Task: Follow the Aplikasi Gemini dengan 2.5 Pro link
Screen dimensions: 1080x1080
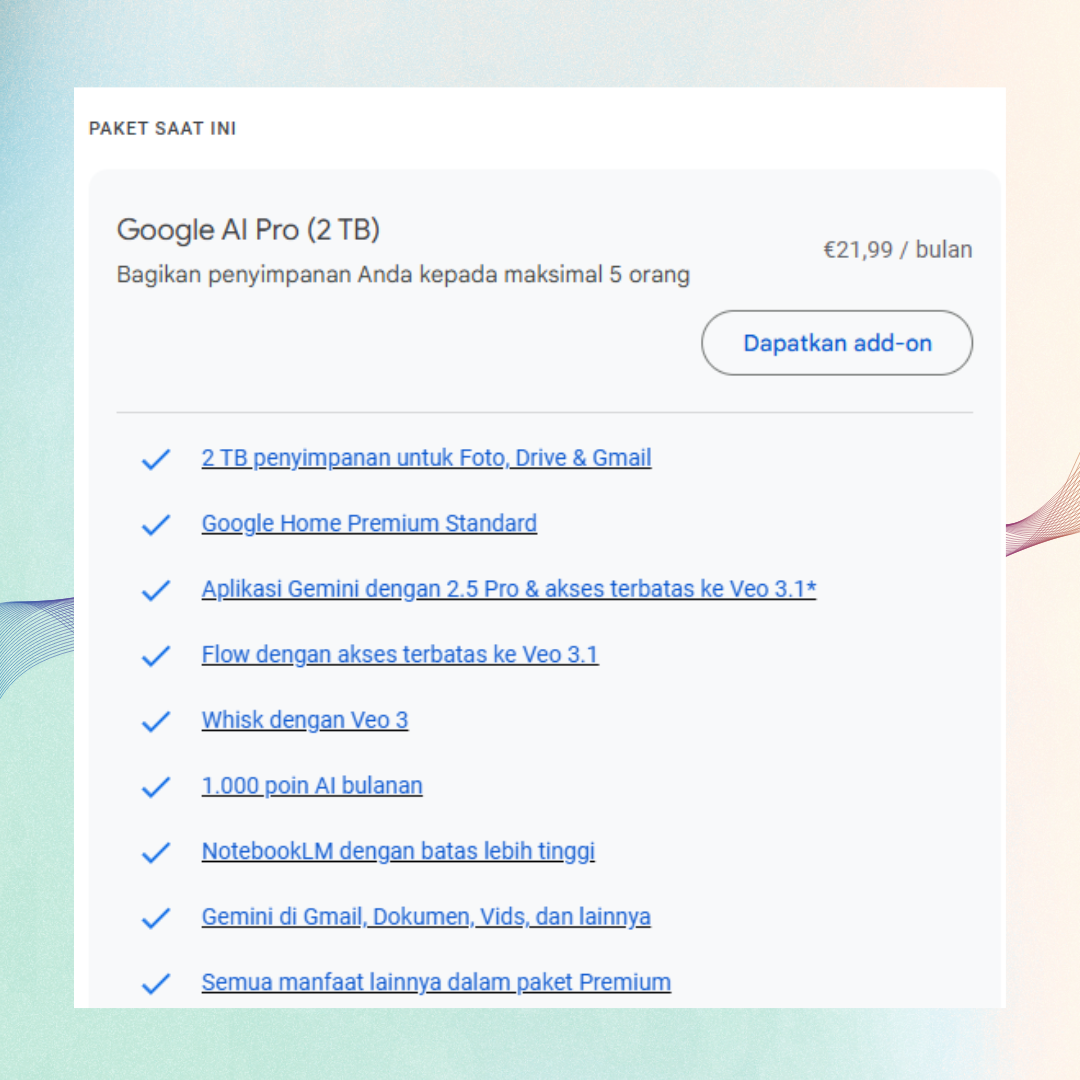Action: [x=508, y=589]
